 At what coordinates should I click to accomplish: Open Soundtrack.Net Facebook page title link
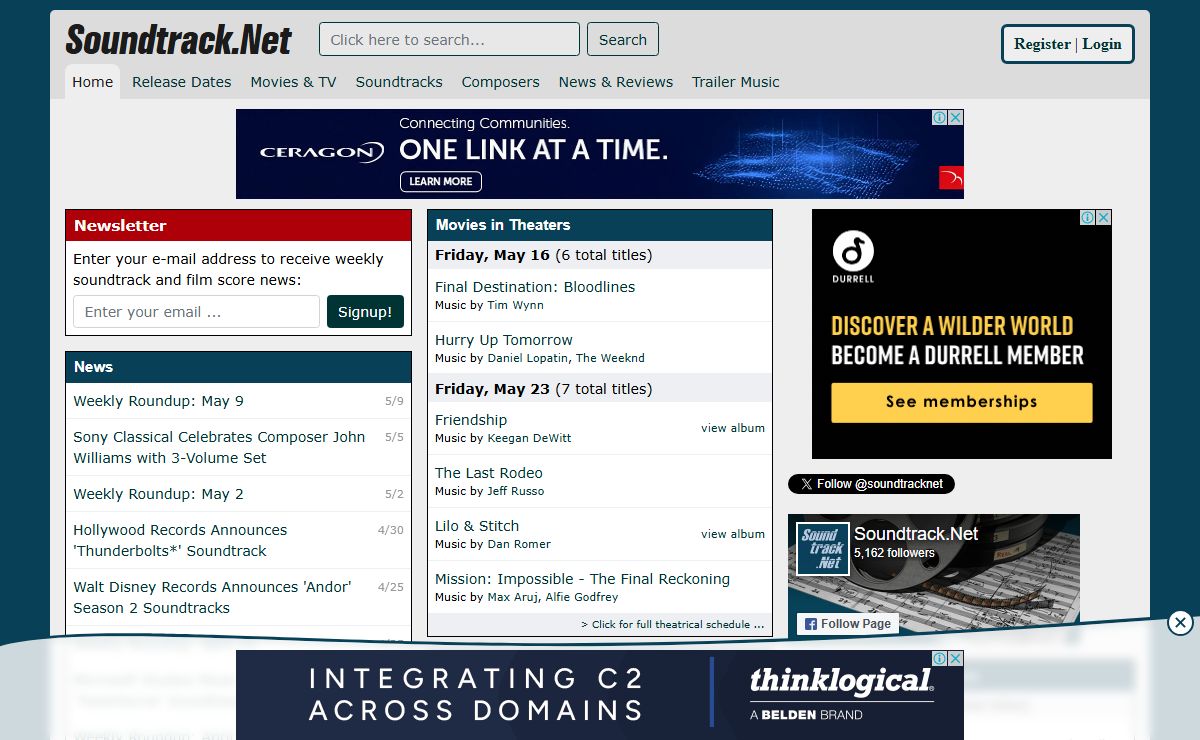[916, 534]
